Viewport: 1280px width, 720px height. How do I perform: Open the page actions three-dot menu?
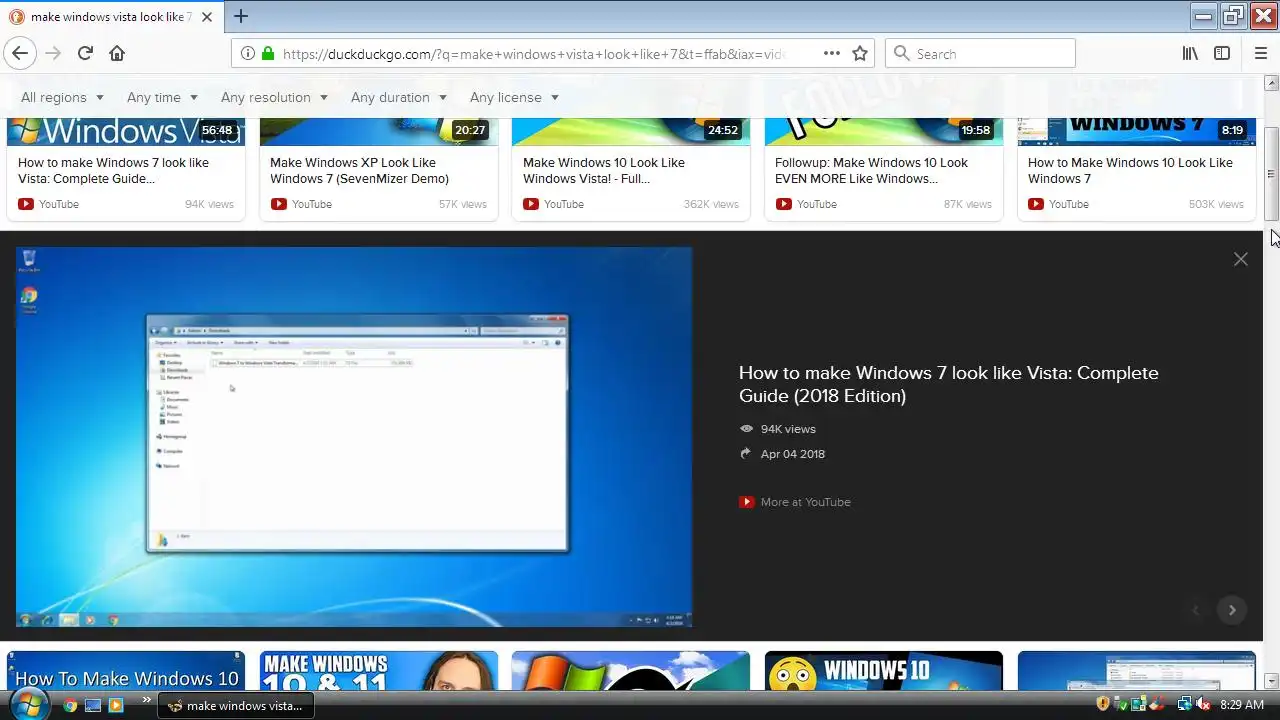pyautogui.click(x=832, y=53)
